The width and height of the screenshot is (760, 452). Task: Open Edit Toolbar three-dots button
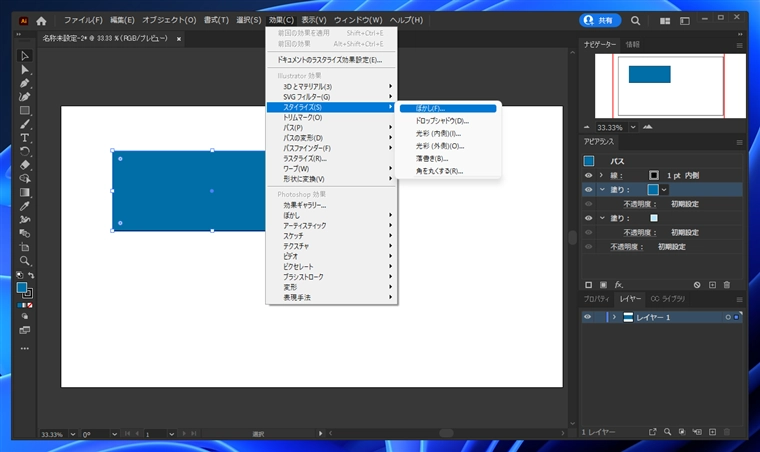click(x=24, y=348)
